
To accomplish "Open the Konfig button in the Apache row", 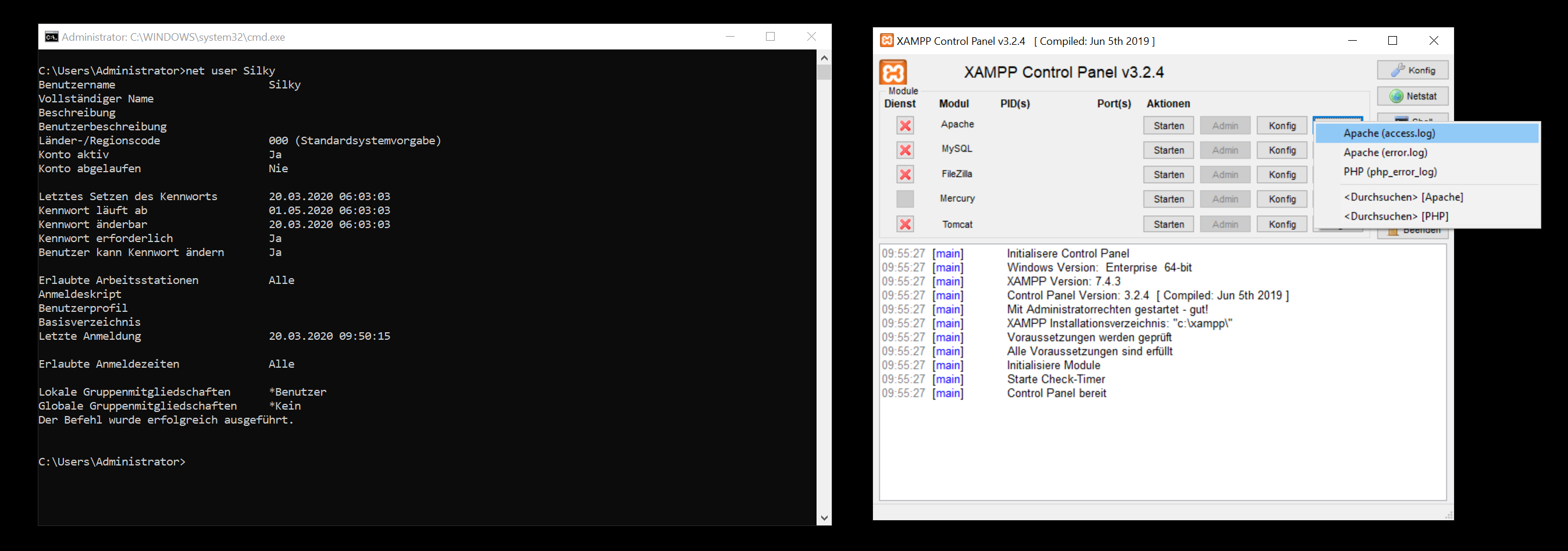I will point(1282,126).
